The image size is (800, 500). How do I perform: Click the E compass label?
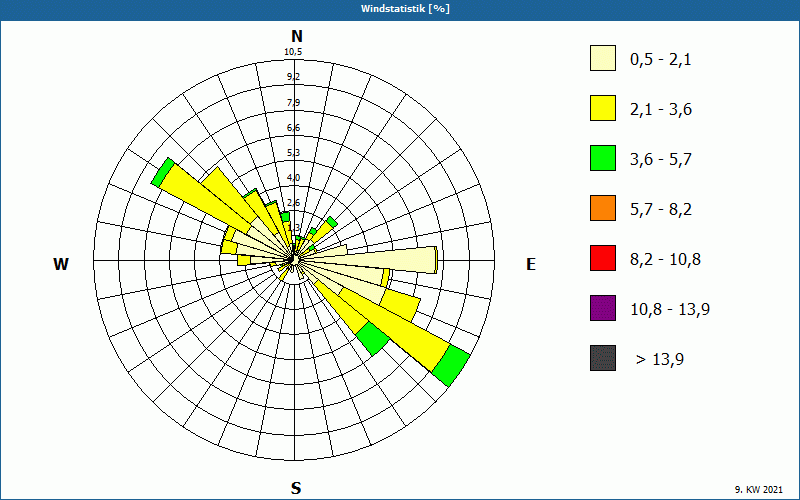click(x=531, y=264)
